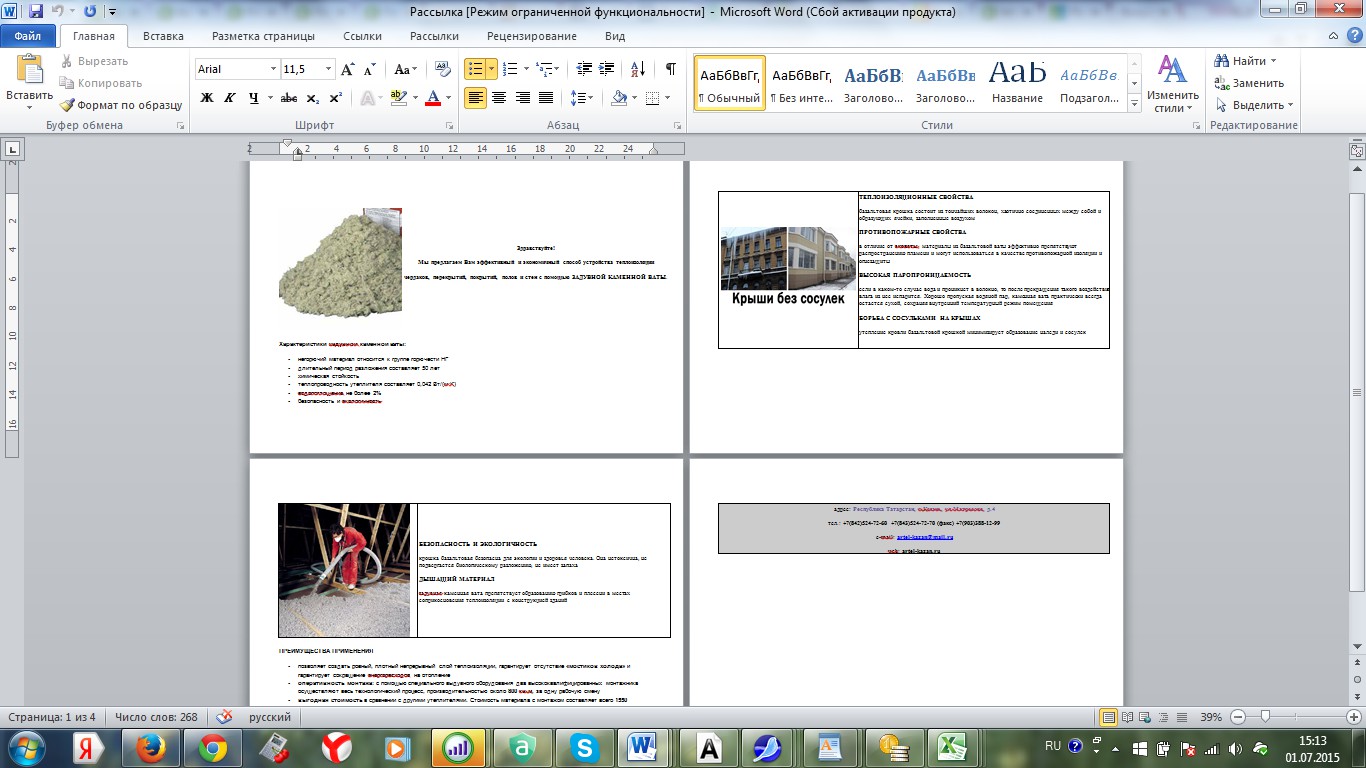This screenshot has height=768, width=1366.
Task: Click the Format Painter (Формат по образцу)
Action: (x=121, y=105)
